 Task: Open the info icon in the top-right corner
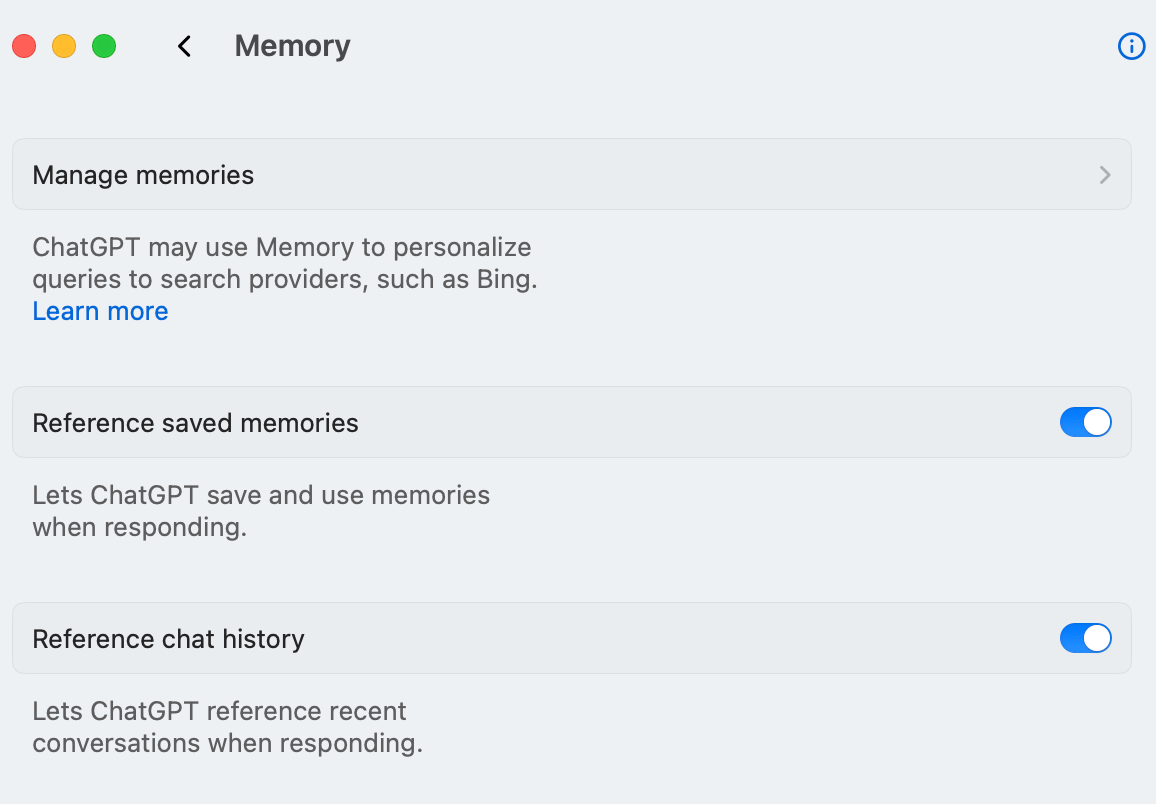coord(1131,46)
